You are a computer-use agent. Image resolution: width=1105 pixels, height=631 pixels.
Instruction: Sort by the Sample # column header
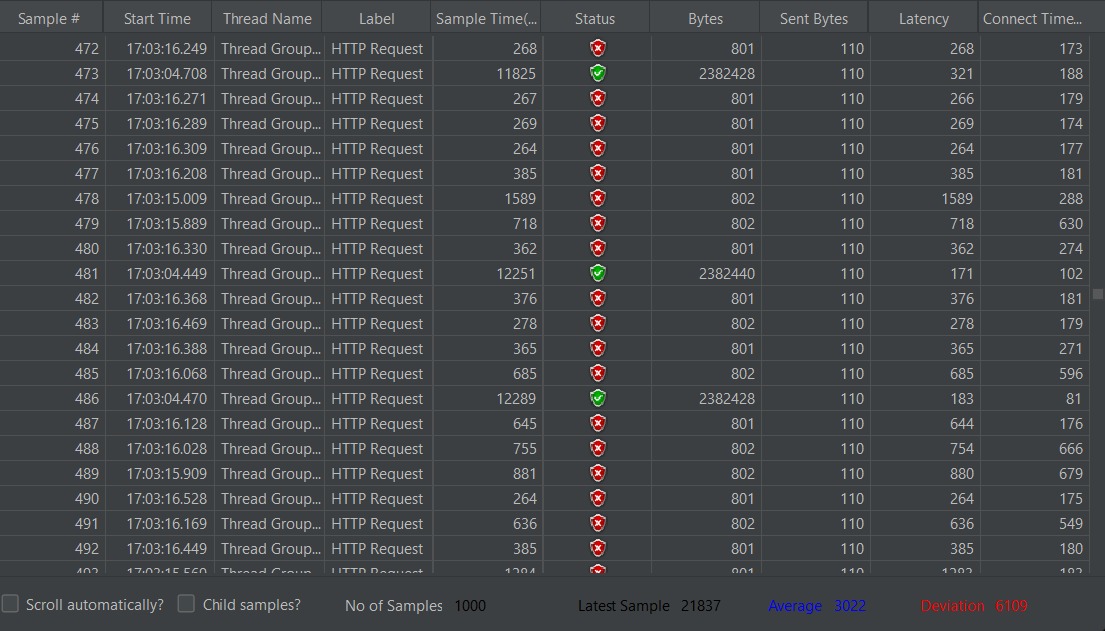coord(50,18)
